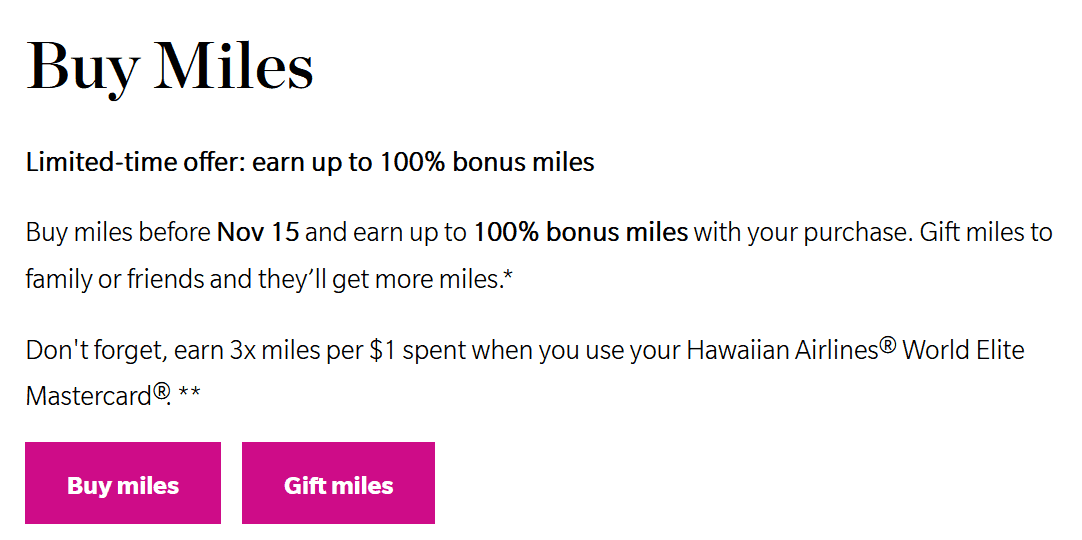Click 'Gift miles to' in the paragraph
Viewport: 1082px width, 540px height.
pyautogui.click(x=986, y=233)
